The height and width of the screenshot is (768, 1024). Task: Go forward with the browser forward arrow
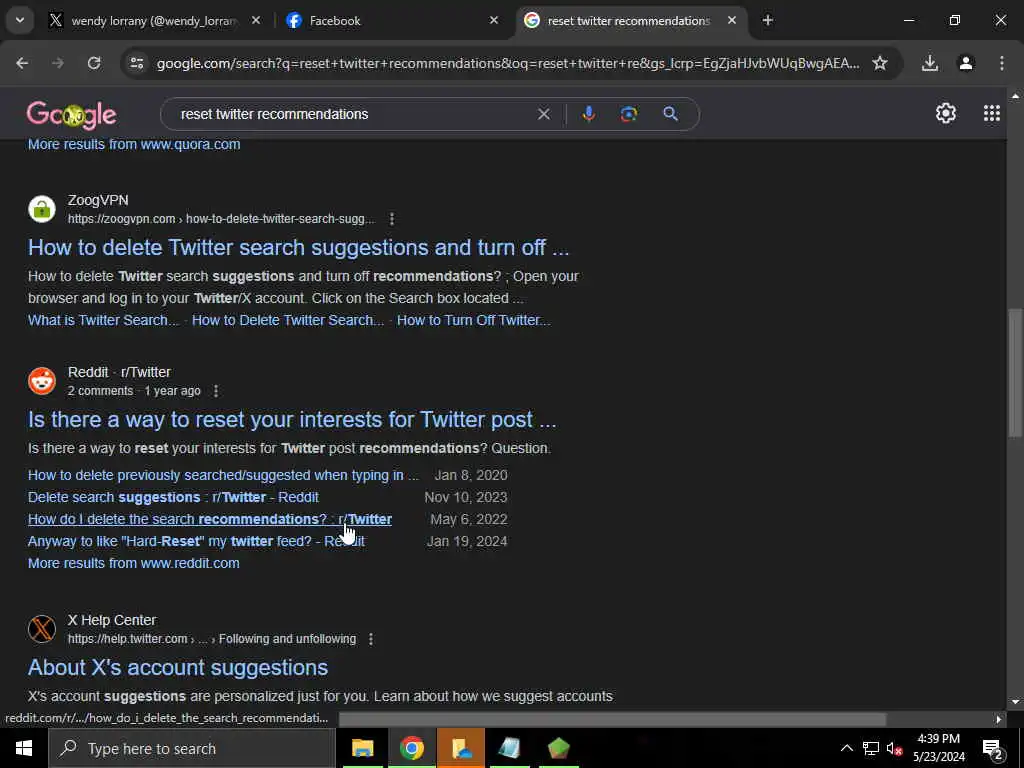[58, 63]
